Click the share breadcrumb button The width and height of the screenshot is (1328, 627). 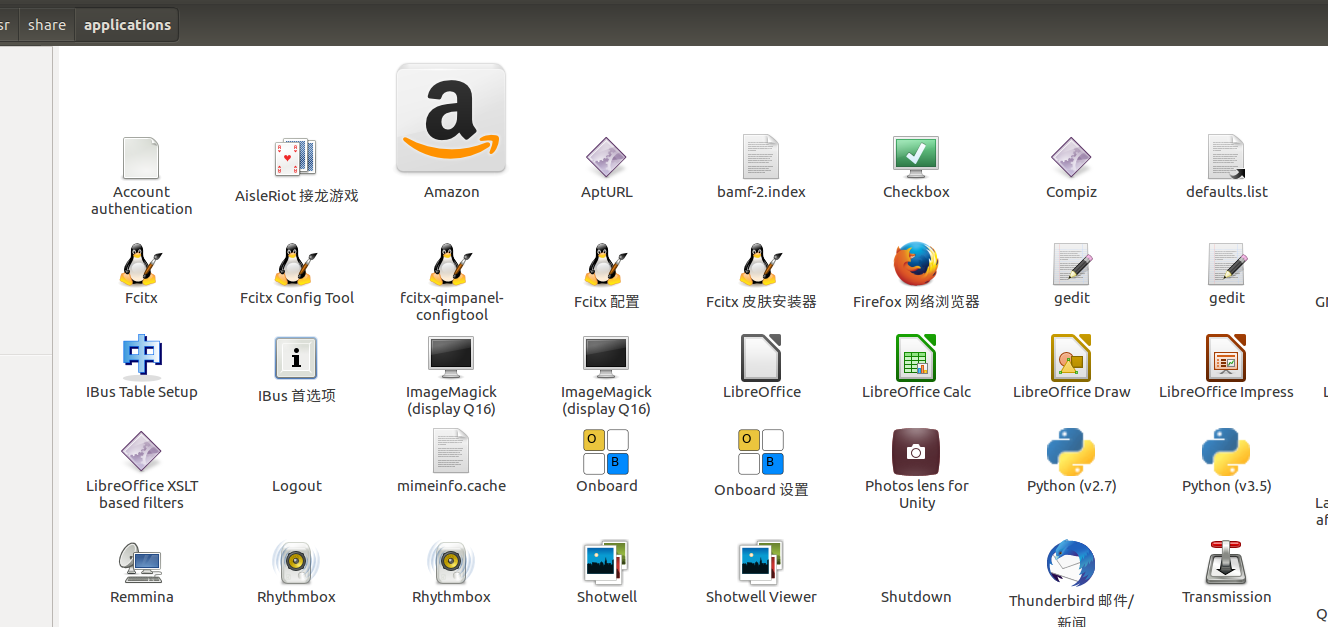tap(46, 24)
